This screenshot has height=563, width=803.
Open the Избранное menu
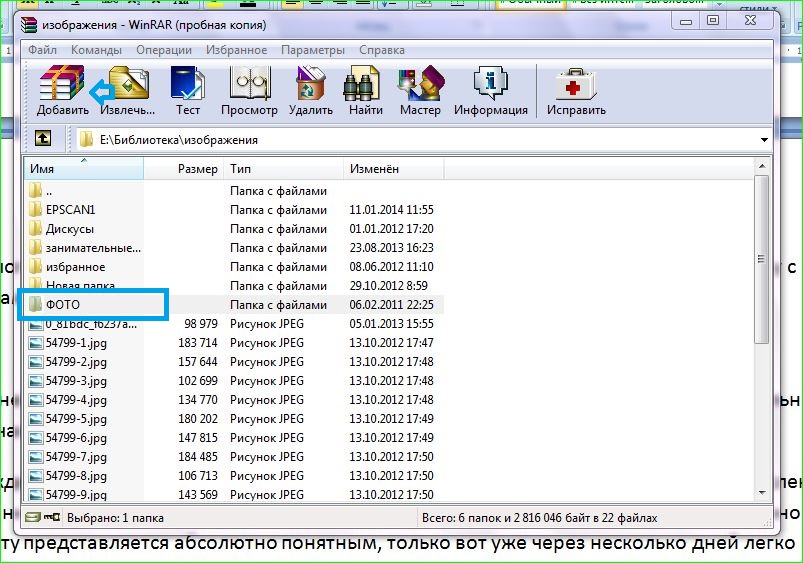pyautogui.click(x=237, y=50)
